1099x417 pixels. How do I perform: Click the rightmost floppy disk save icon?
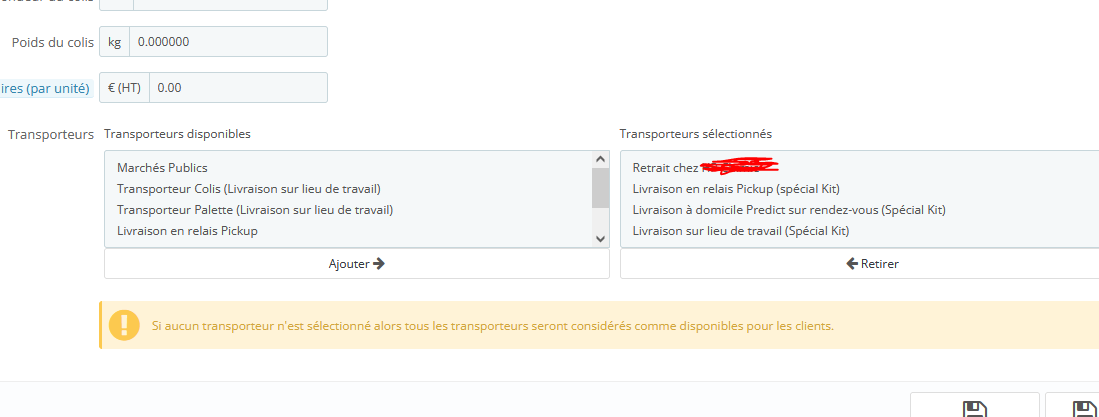coord(1087,409)
